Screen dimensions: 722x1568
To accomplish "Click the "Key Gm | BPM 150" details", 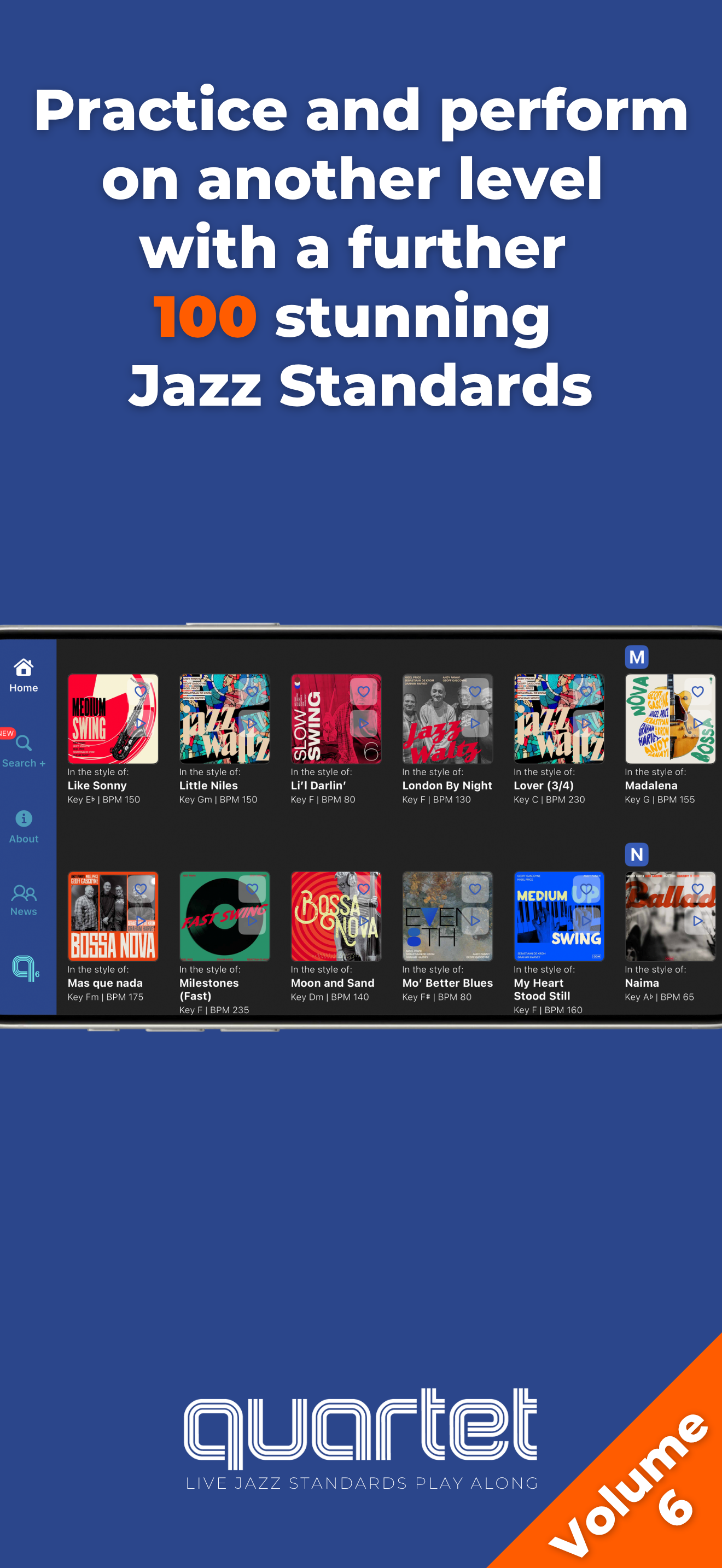I will tap(218, 799).
